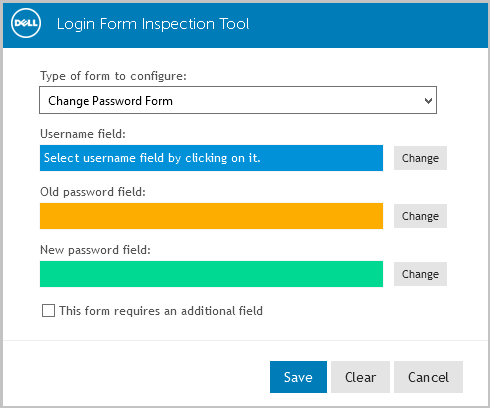490x408 pixels.
Task: Enable the additional field checkbox
Action: click(48, 311)
